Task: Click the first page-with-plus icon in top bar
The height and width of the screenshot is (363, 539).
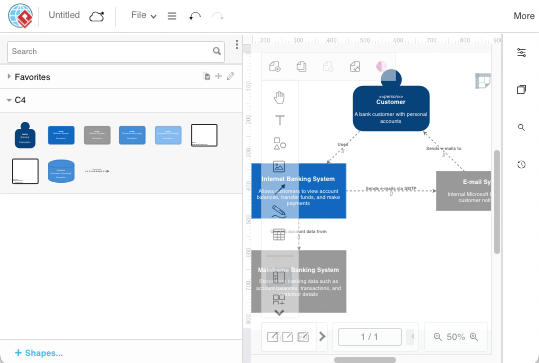Action: point(275,66)
